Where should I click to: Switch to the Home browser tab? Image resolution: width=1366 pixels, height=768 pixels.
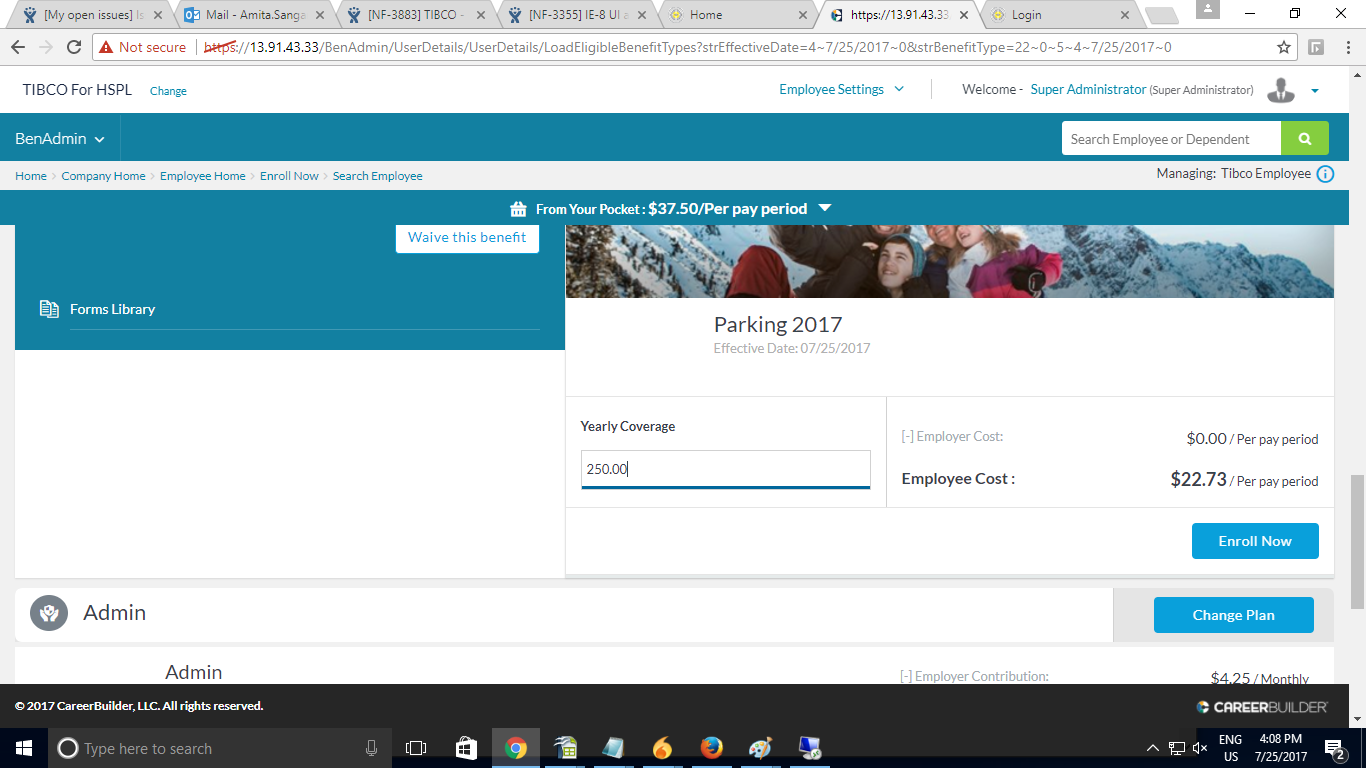tap(738, 15)
